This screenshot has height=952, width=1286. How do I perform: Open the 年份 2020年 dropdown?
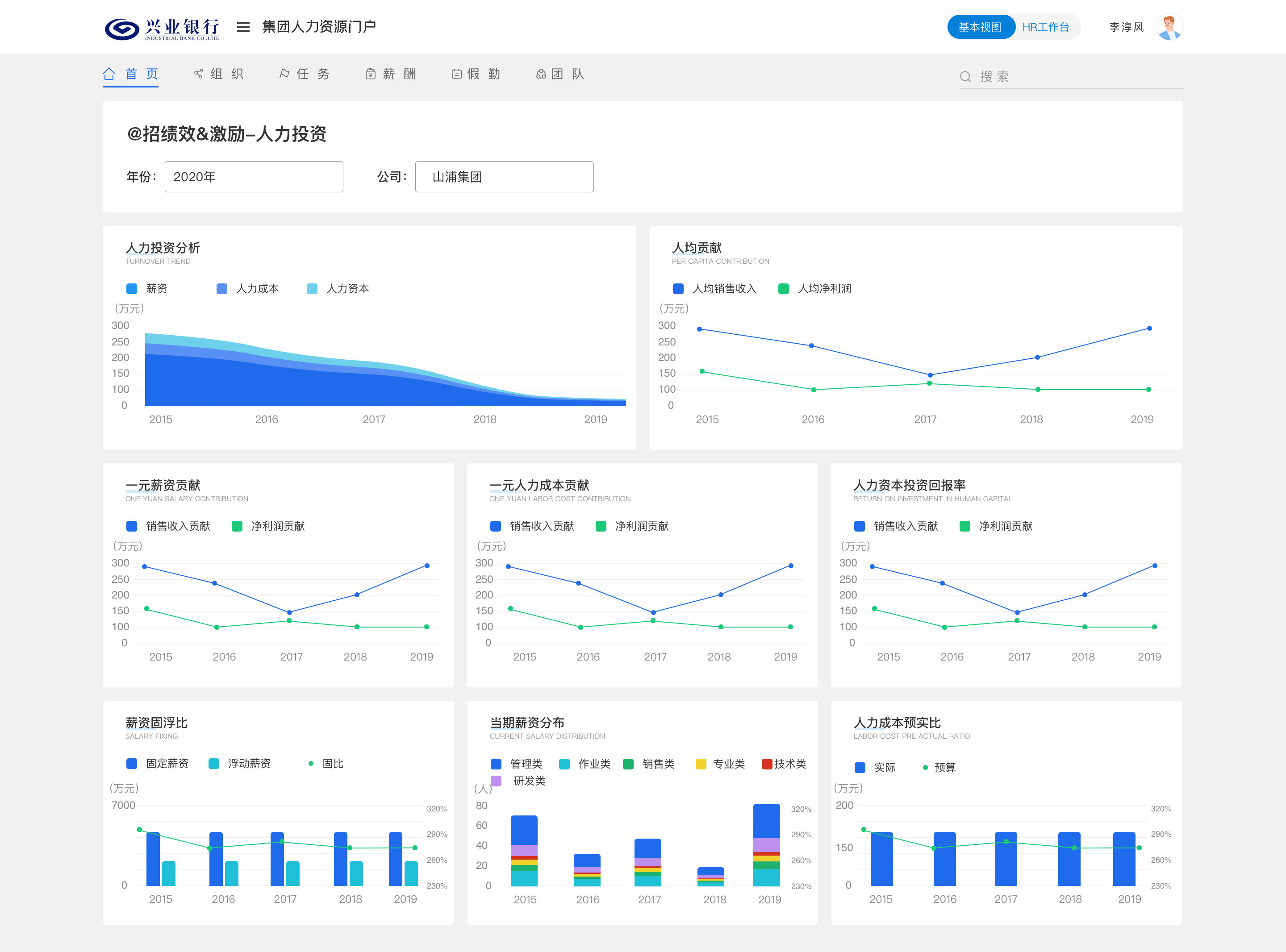pos(254,177)
